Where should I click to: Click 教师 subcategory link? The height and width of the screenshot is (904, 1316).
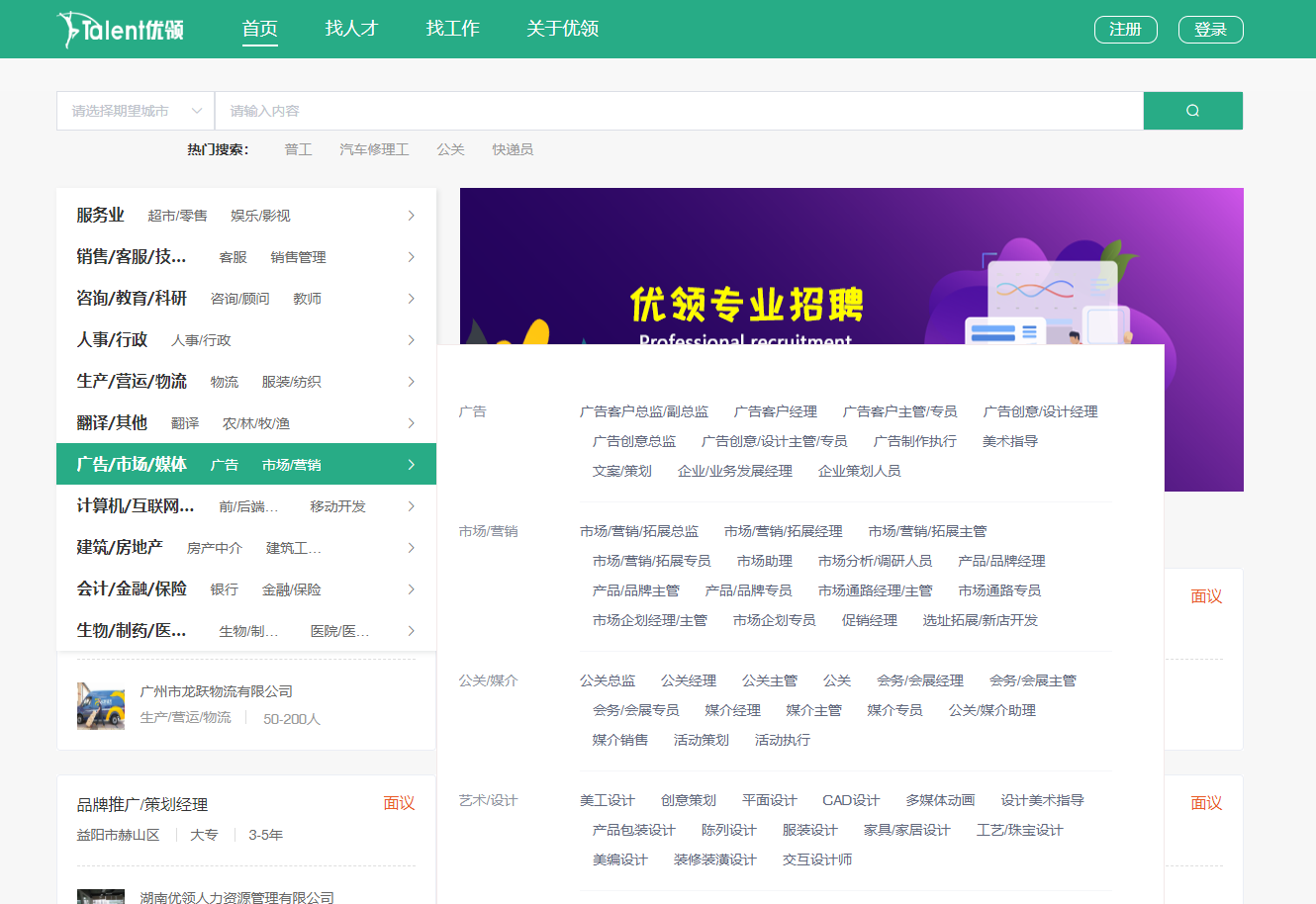click(307, 299)
